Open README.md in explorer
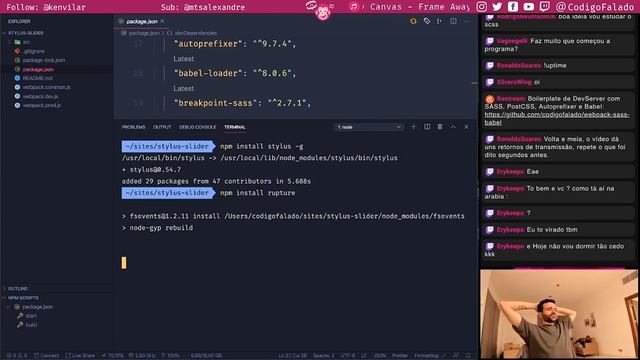Image resolution: width=640 pixels, height=360 pixels. [38, 78]
